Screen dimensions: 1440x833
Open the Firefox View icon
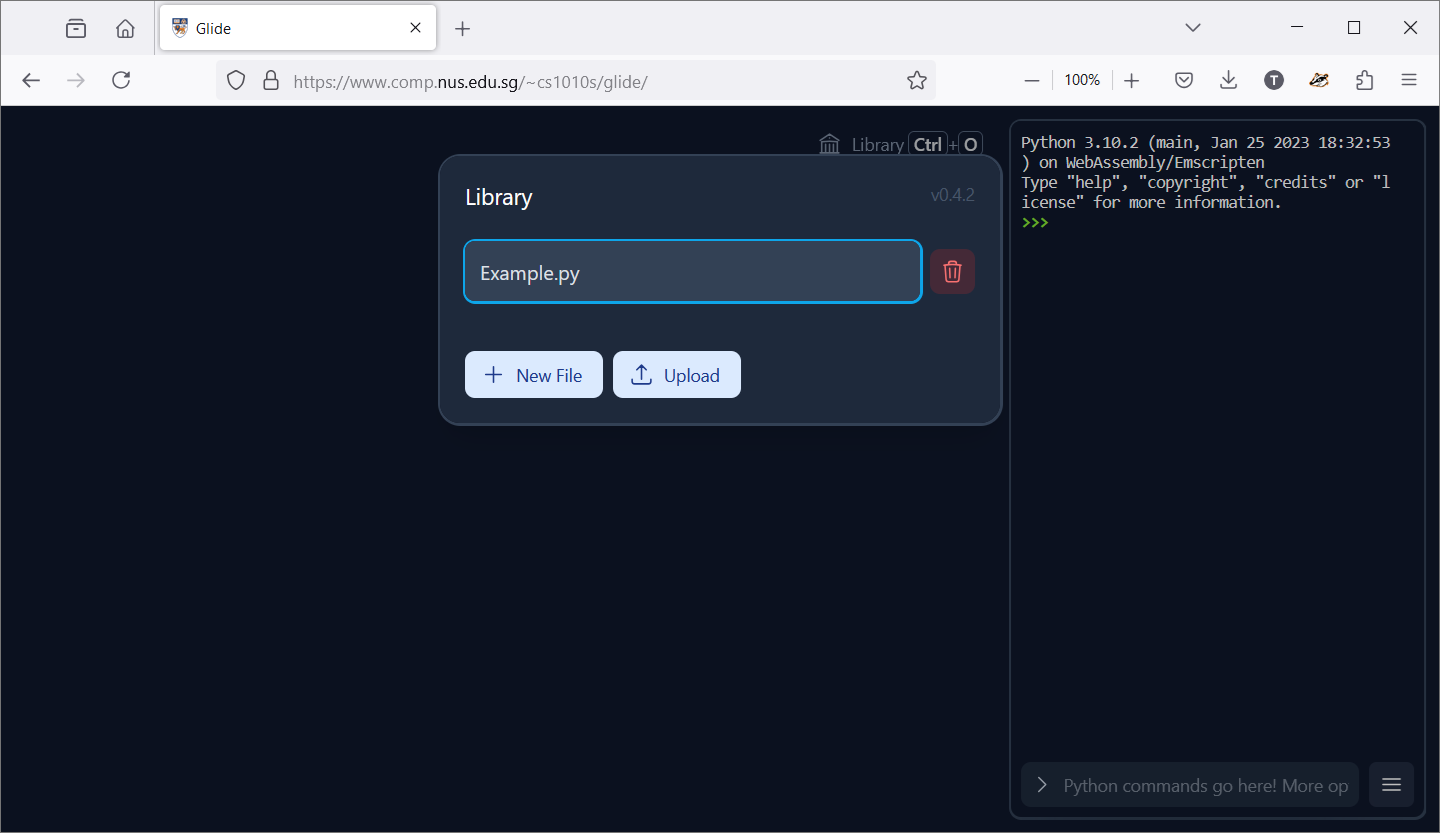point(76,28)
